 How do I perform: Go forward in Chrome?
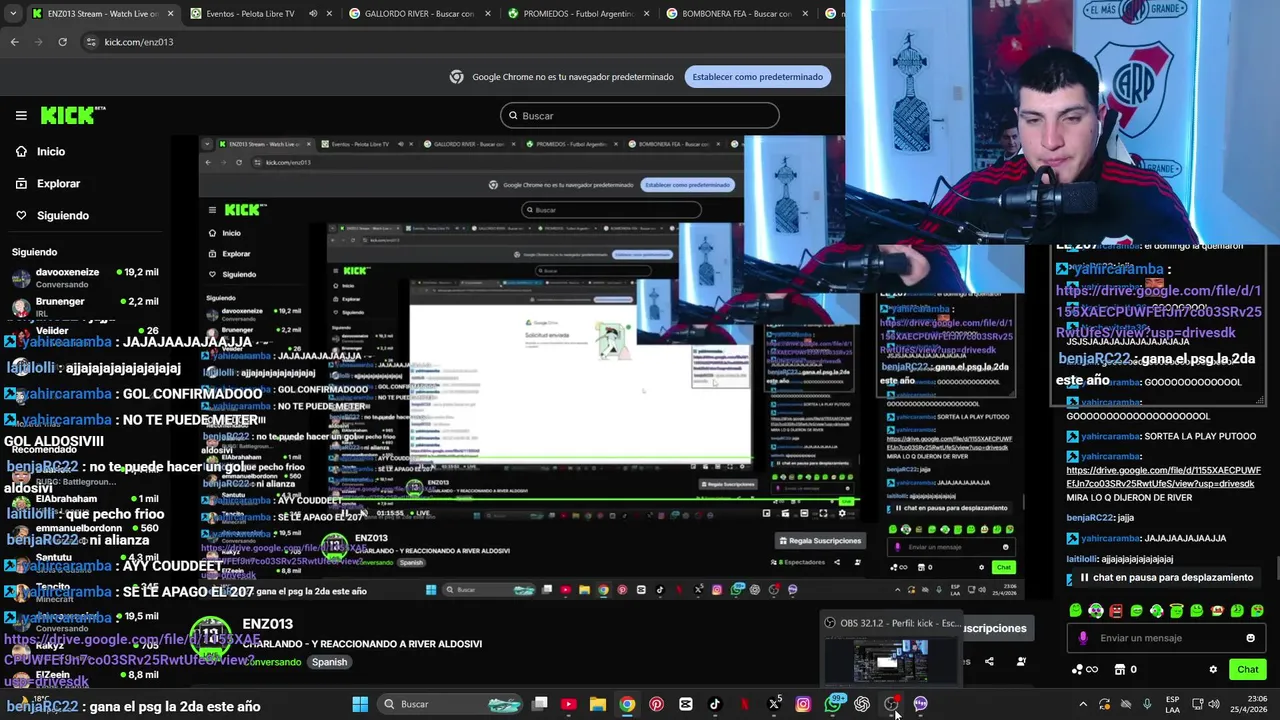click(39, 42)
